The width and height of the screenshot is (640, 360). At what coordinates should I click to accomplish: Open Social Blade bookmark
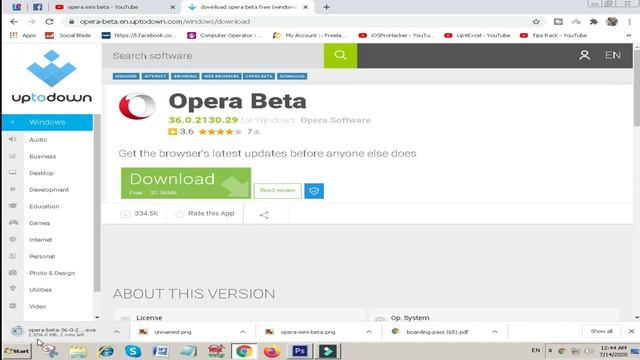68,36
